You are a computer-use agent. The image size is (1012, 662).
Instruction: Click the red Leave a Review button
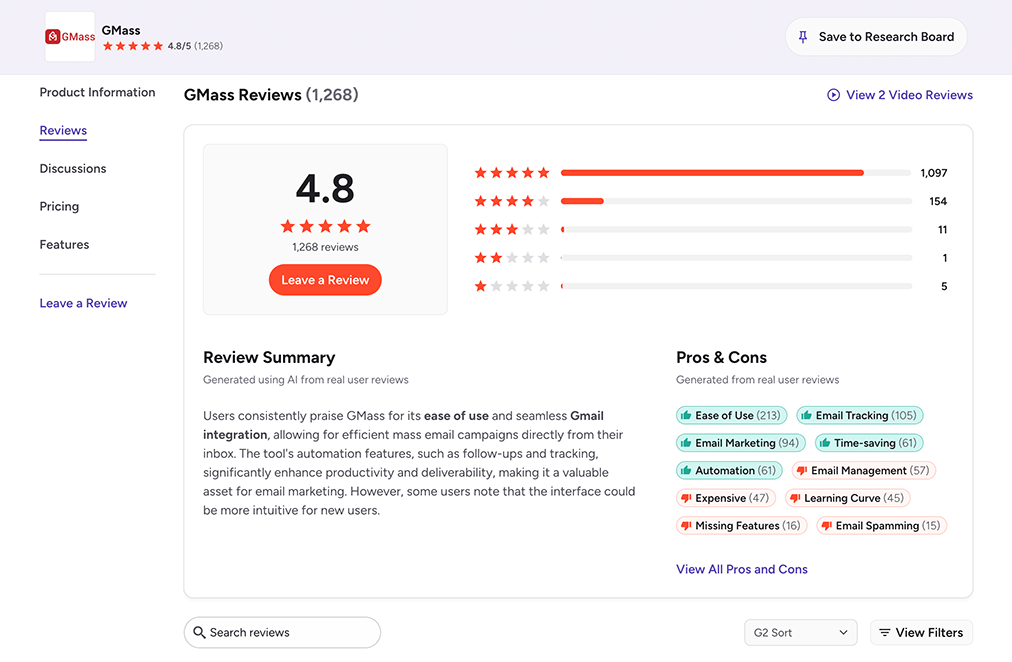point(325,280)
